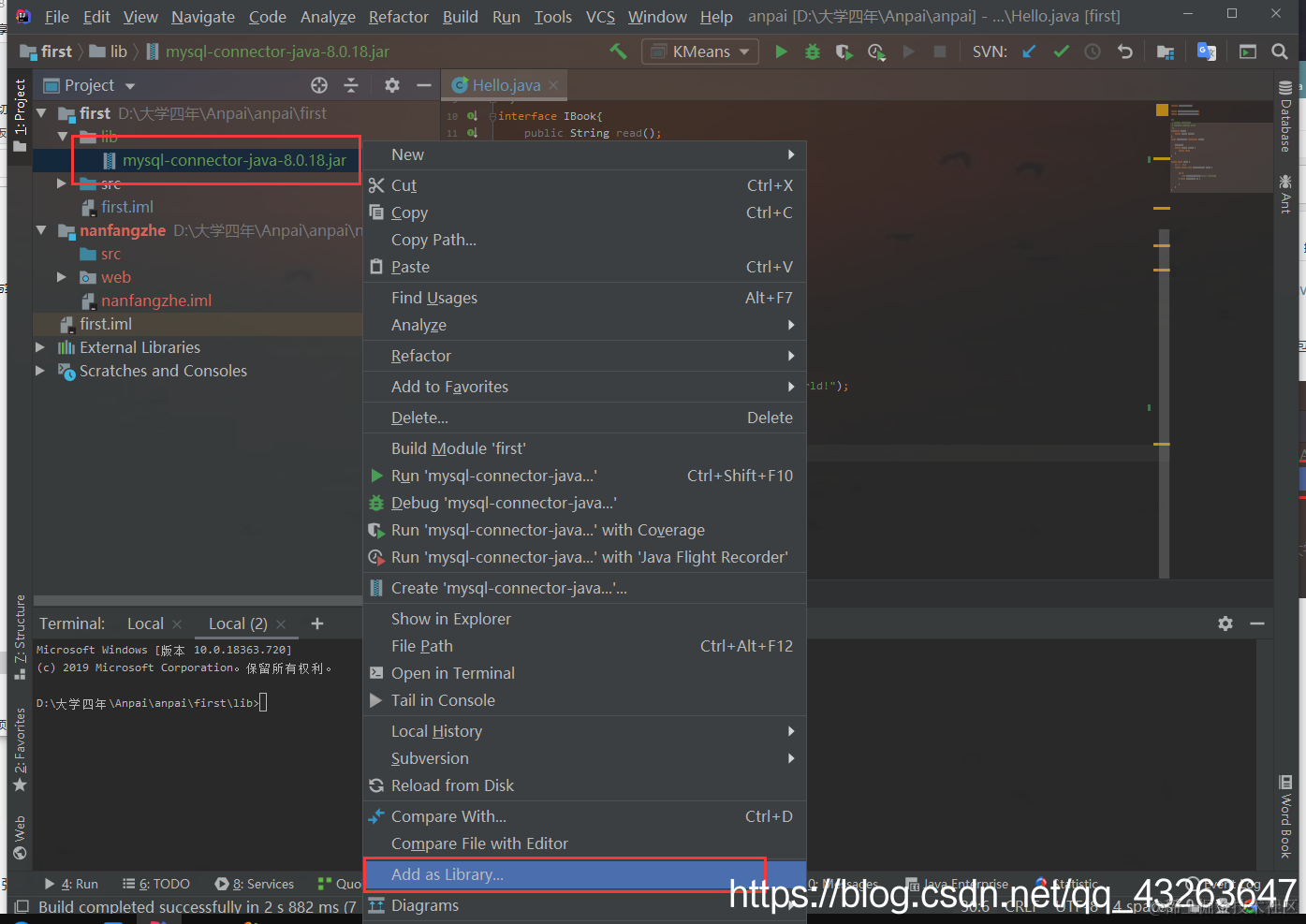Screen dimensions: 1306x924
Task: Choose Show in Explorer menu entry
Action: 584,619
